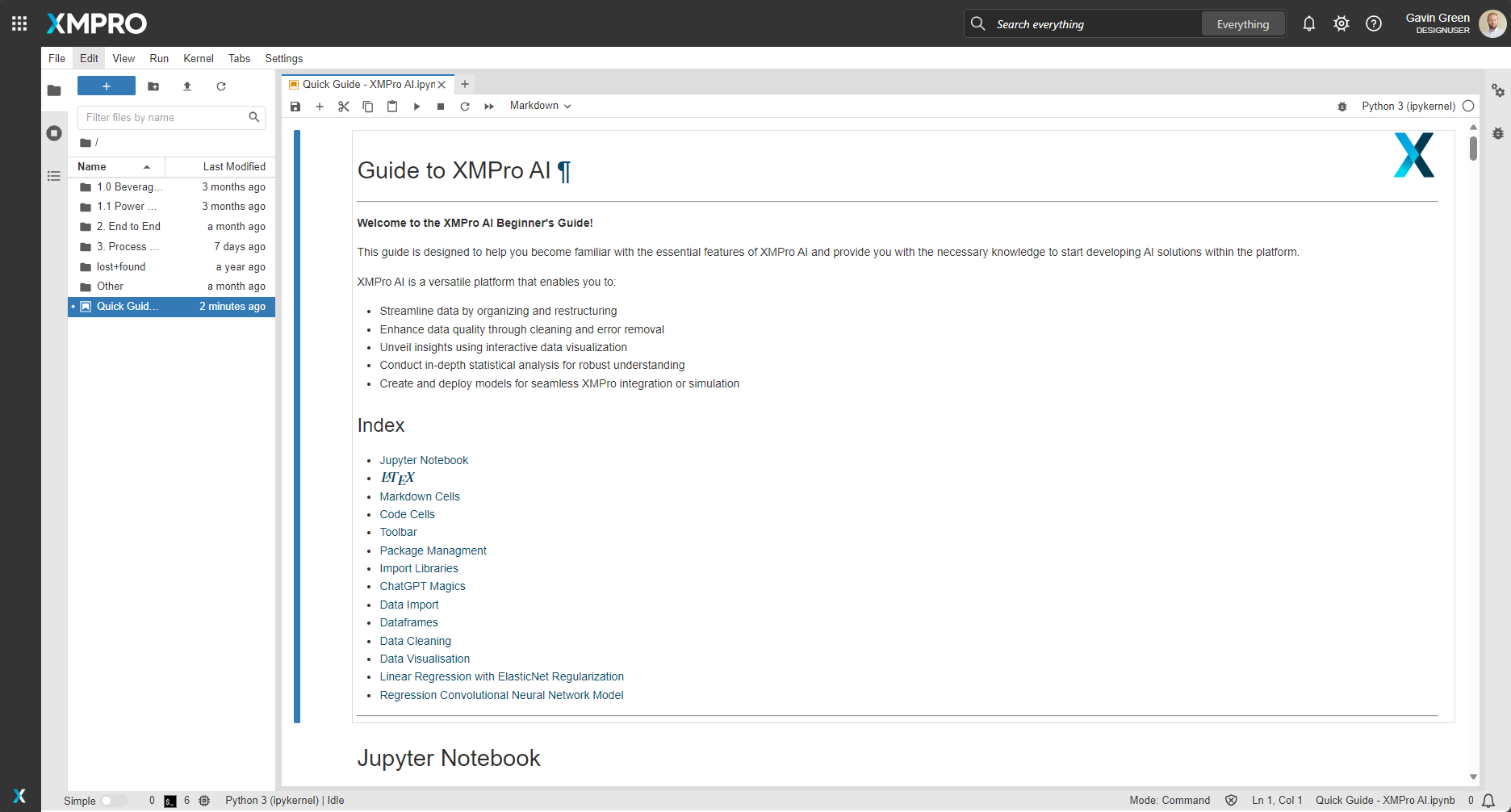The width and height of the screenshot is (1511, 812).
Task: Open the app launcher grid icon
Action: click(x=19, y=23)
